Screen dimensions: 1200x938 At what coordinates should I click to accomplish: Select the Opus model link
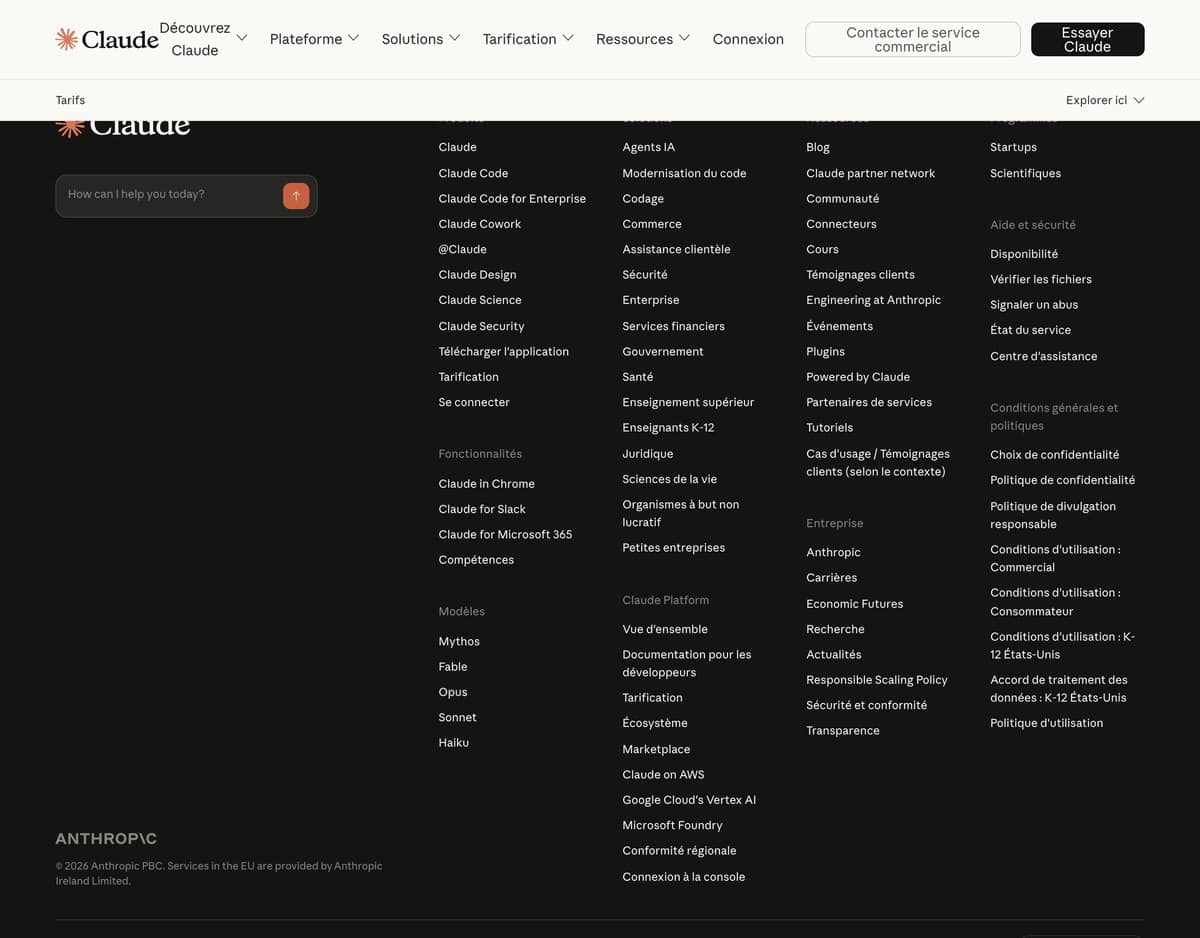[453, 692]
